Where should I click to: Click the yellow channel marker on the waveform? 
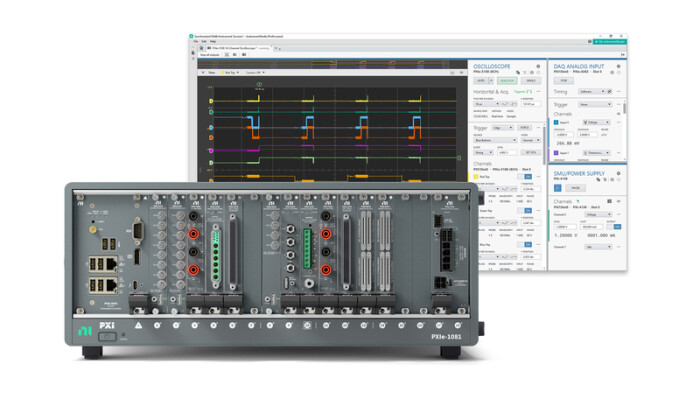(x=211, y=101)
